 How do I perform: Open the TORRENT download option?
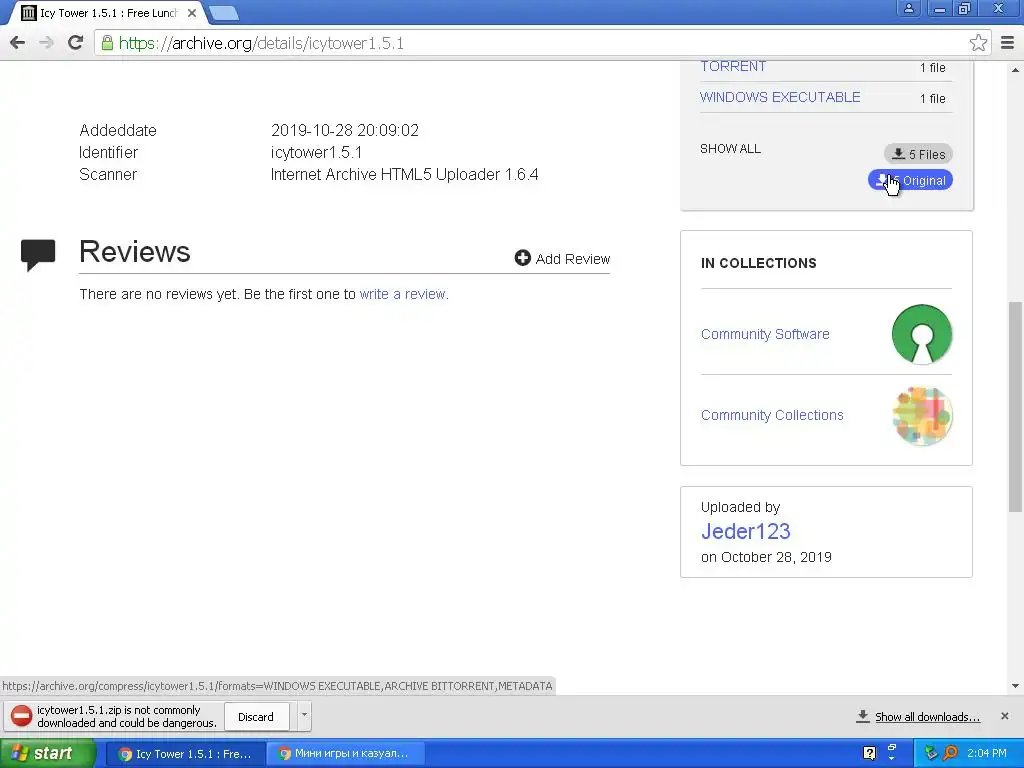(733, 67)
